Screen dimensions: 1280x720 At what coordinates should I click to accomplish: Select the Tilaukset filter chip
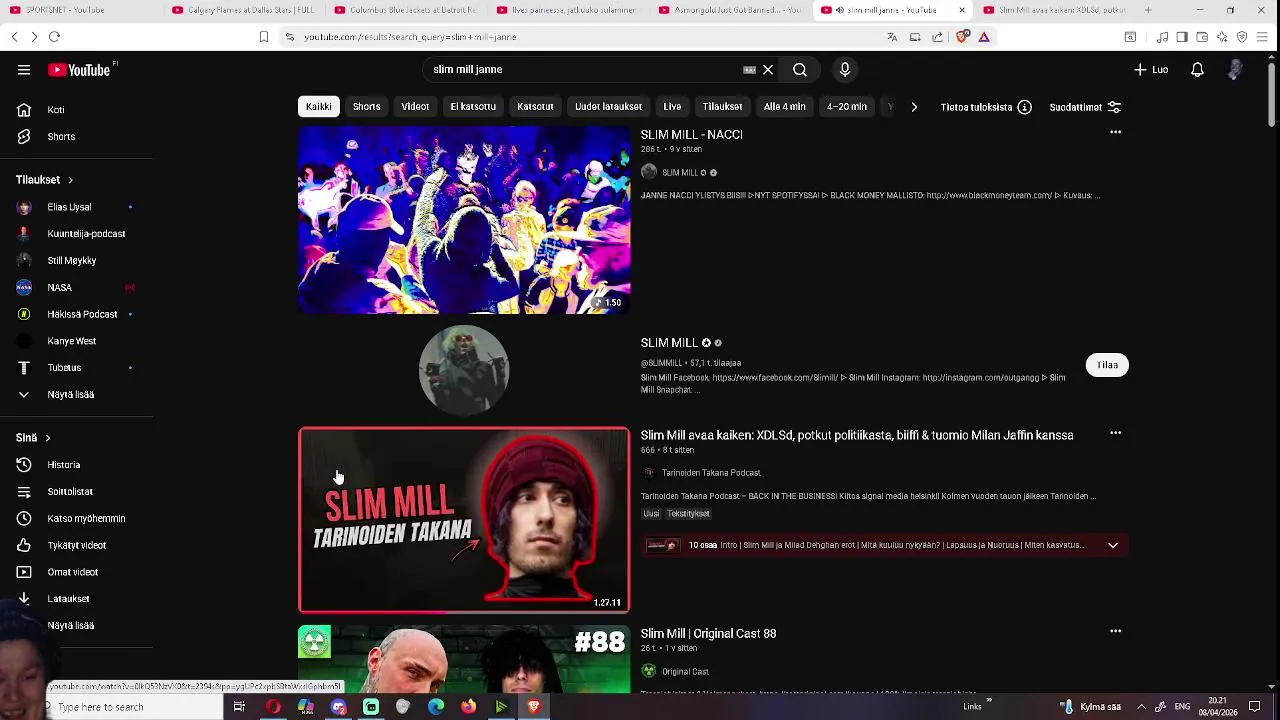[x=722, y=107]
